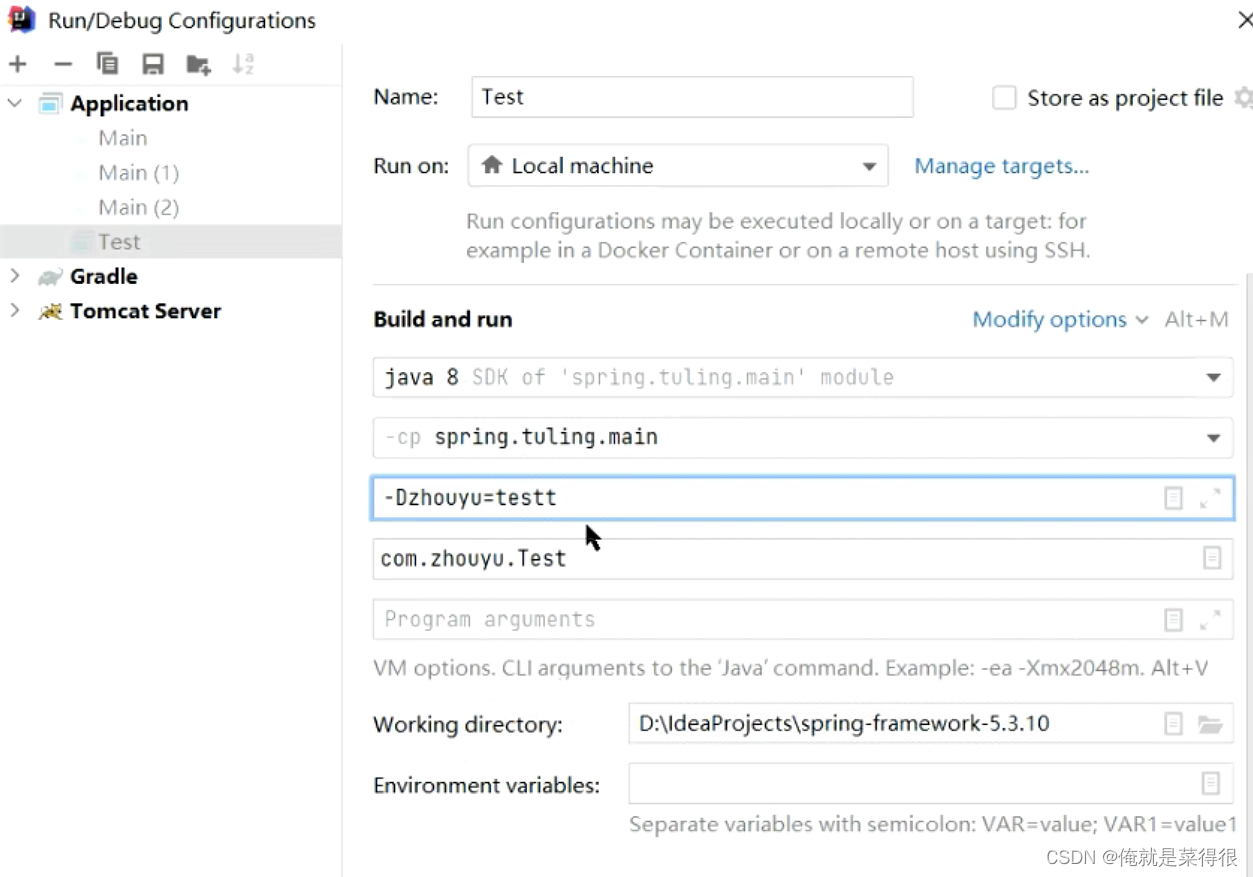Open the Manage targets link

point(1002,166)
